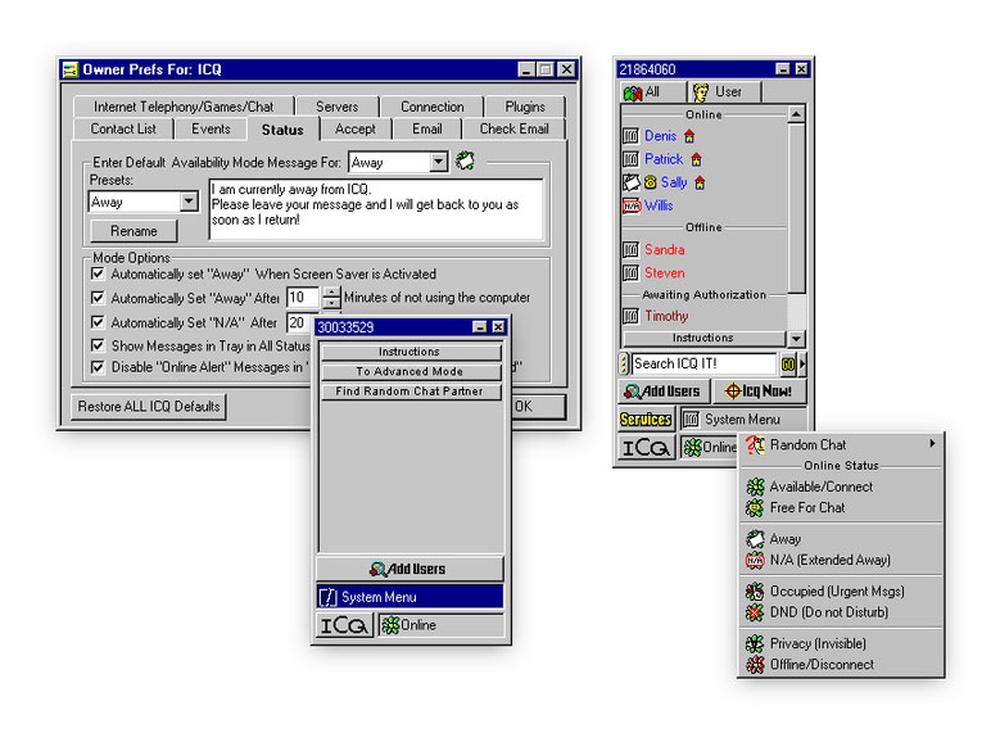This screenshot has height=733, width=1000.
Task: Click the ICQ logo in the contact list
Action: pos(645,448)
